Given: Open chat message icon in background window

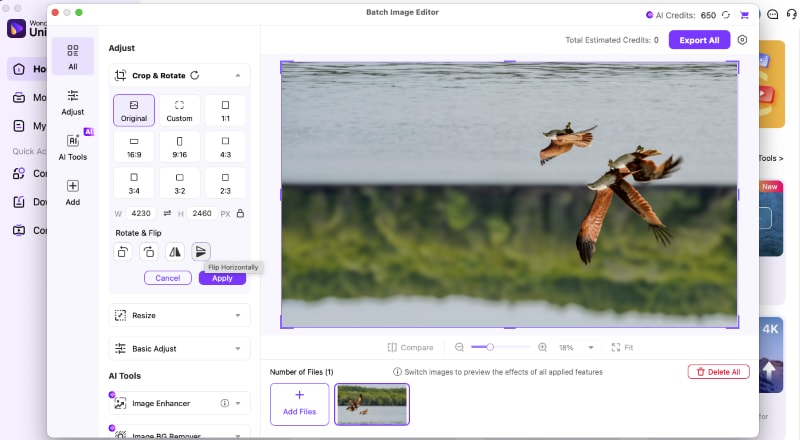Looking at the screenshot, I should 773,14.
